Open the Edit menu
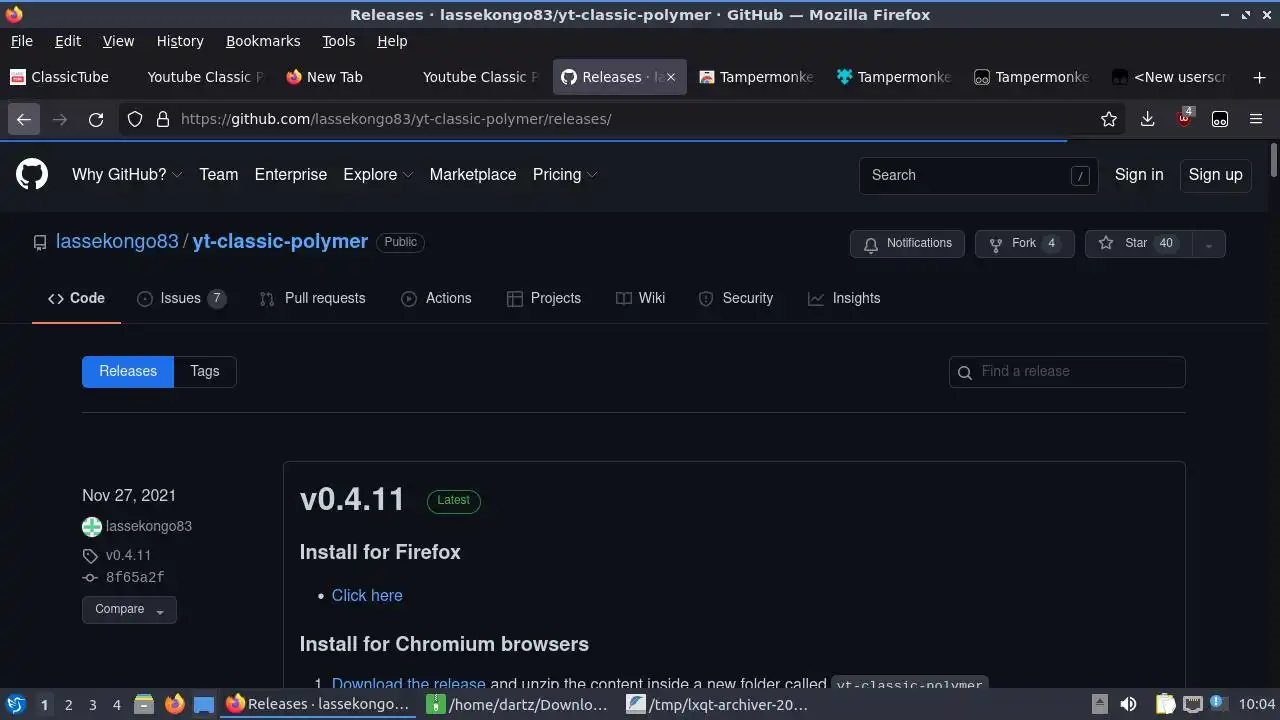 [x=68, y=41]
